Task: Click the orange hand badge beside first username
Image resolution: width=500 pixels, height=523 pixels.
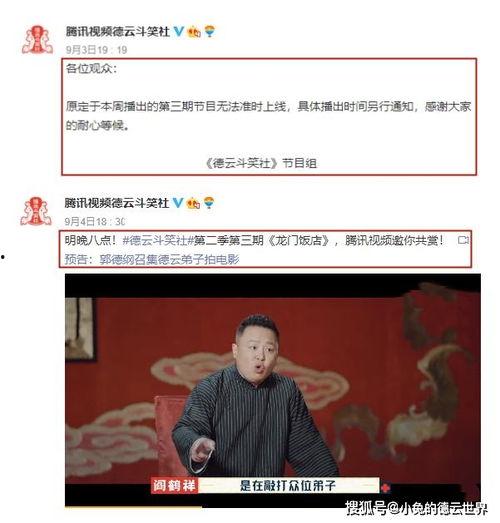Action: 194,32
